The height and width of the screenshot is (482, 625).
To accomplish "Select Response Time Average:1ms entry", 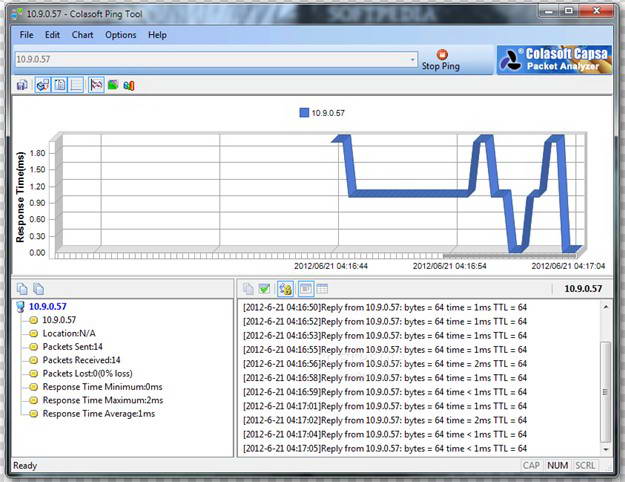I will point(98,414).
